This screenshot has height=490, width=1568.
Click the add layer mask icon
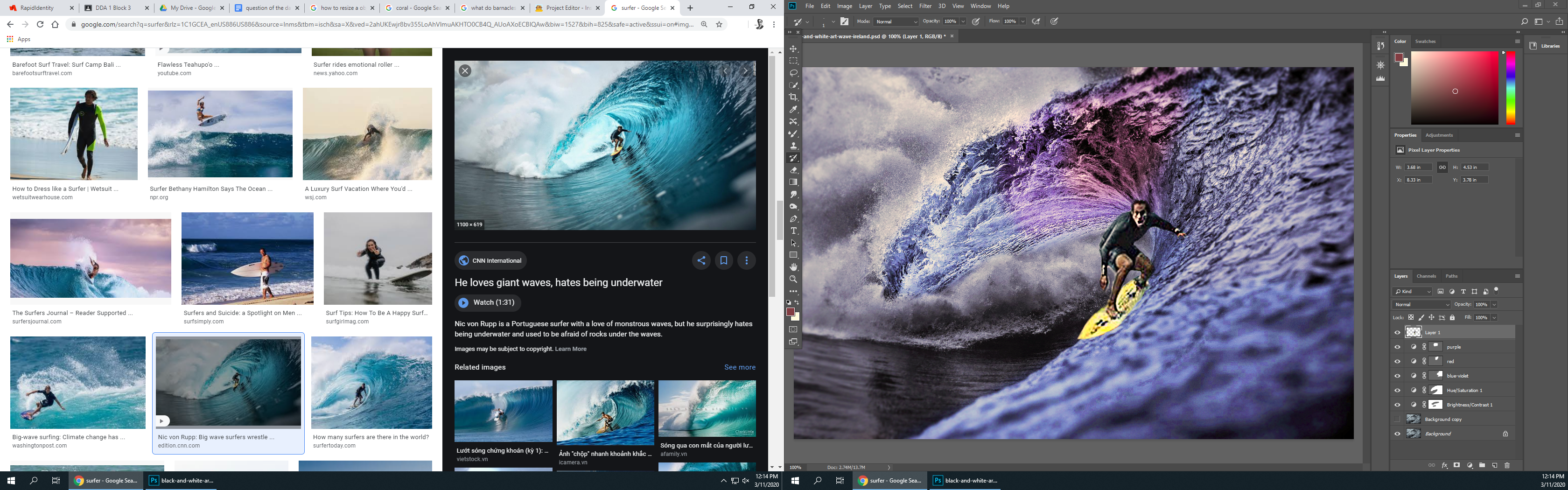point(1456,465)
